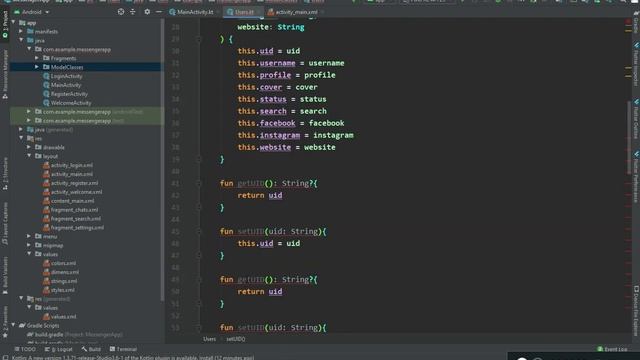Open the Android project view dropdown
Viewport: 640px width, 360px height.
tap(32, 12)
